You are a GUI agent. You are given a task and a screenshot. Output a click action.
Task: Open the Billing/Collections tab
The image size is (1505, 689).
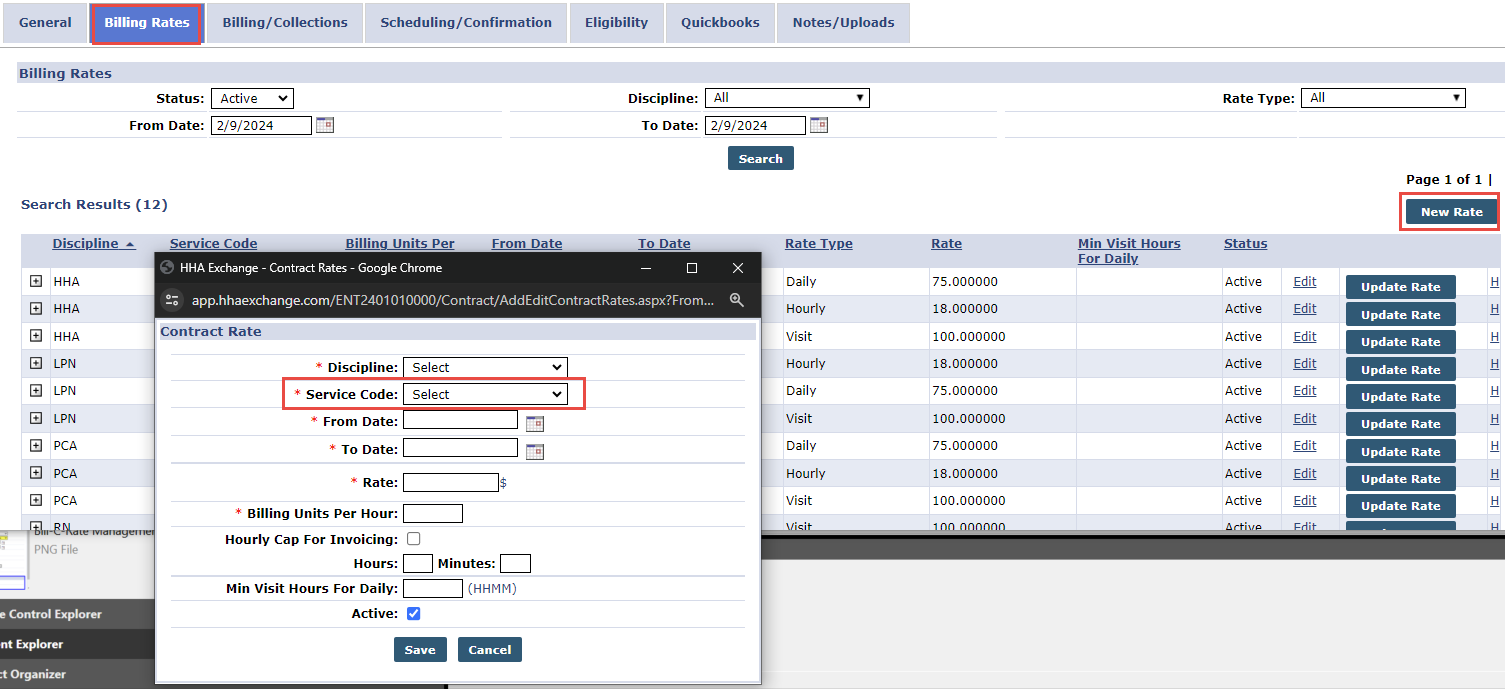coord(285,22)
